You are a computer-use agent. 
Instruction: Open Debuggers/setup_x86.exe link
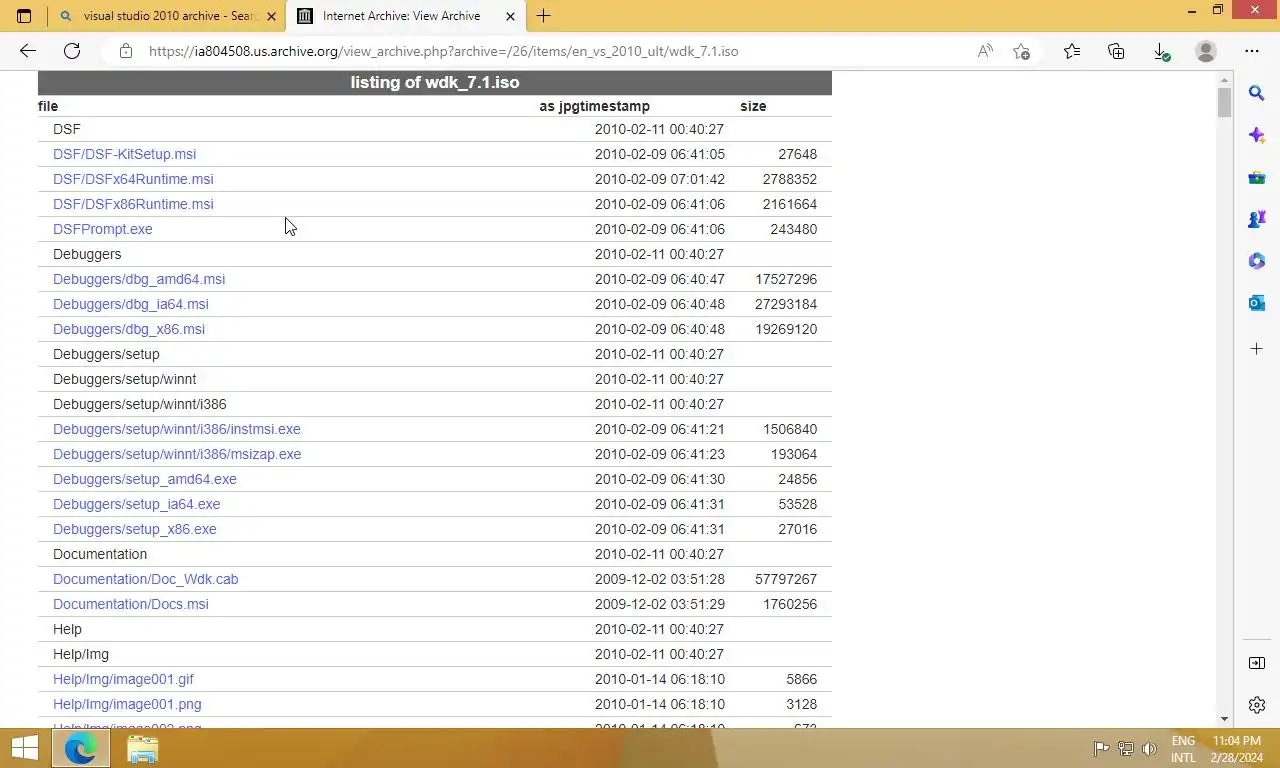tap(135, 529)
